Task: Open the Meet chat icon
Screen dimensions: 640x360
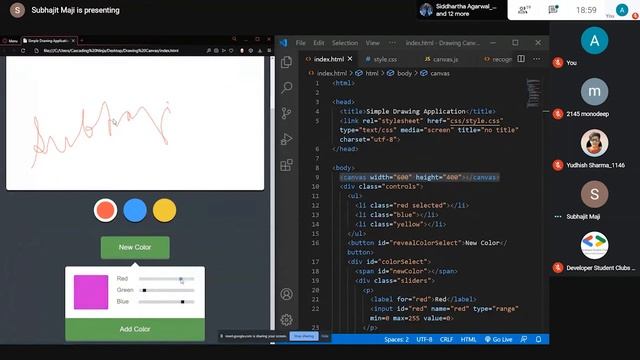Action: point(553,10)
